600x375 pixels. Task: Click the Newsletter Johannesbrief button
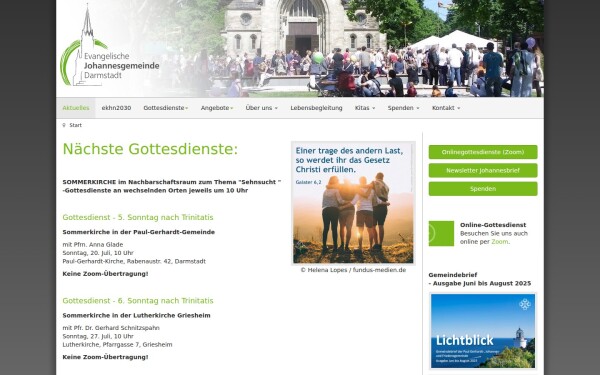483,170
